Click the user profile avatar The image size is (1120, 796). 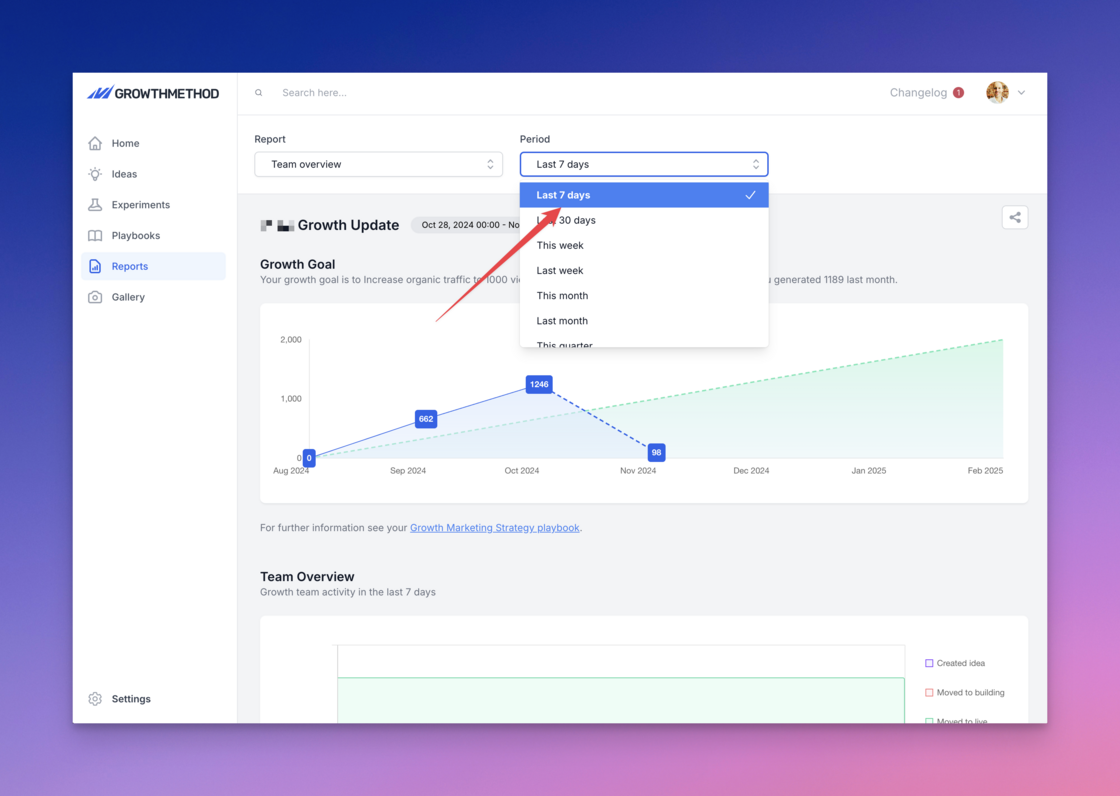point(997,92)
